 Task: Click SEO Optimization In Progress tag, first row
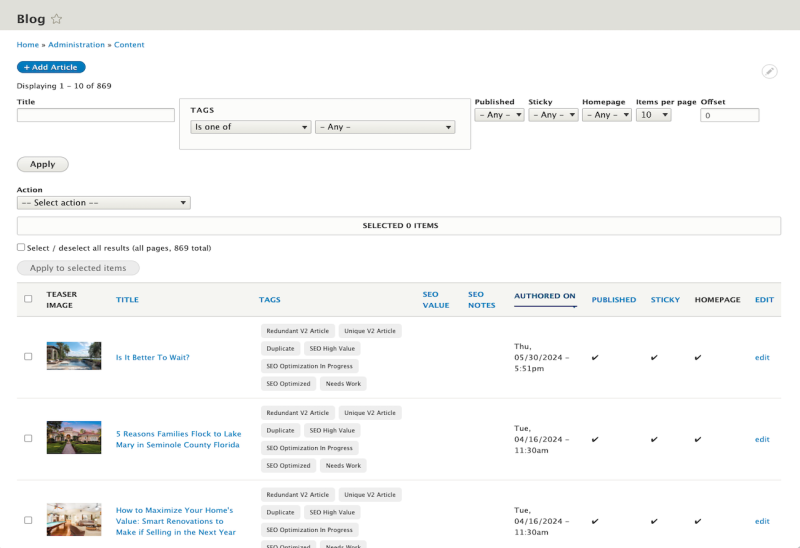(x=310, y=366)
